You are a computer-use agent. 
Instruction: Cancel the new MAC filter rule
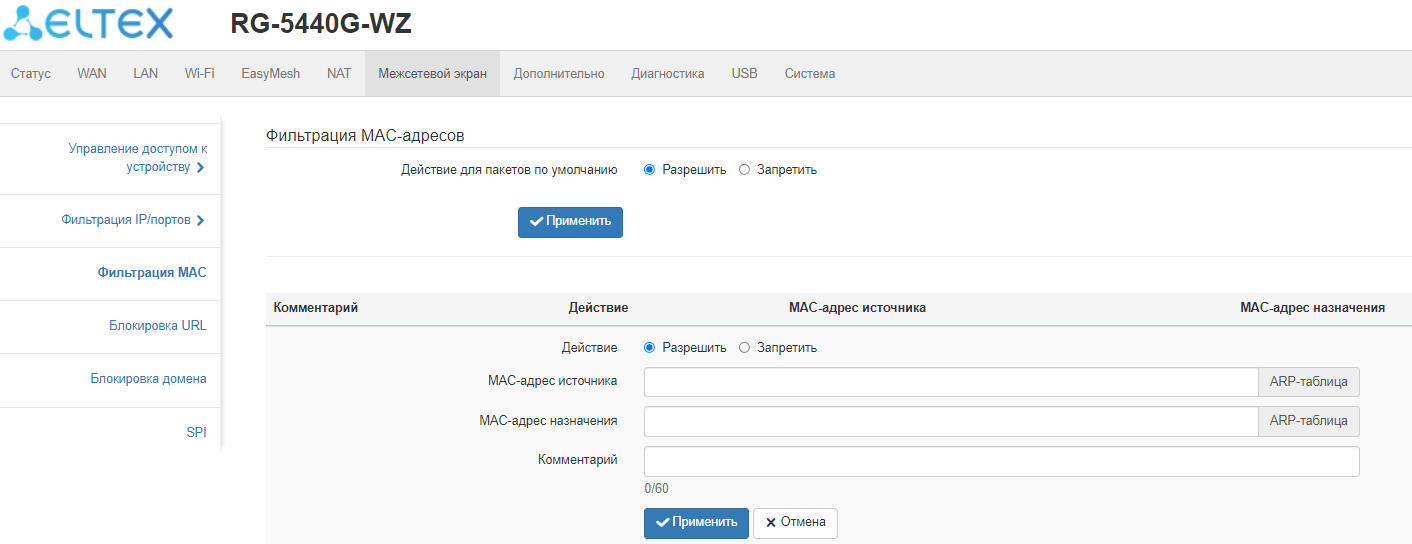pyautogui.click(x=795, y=522)
